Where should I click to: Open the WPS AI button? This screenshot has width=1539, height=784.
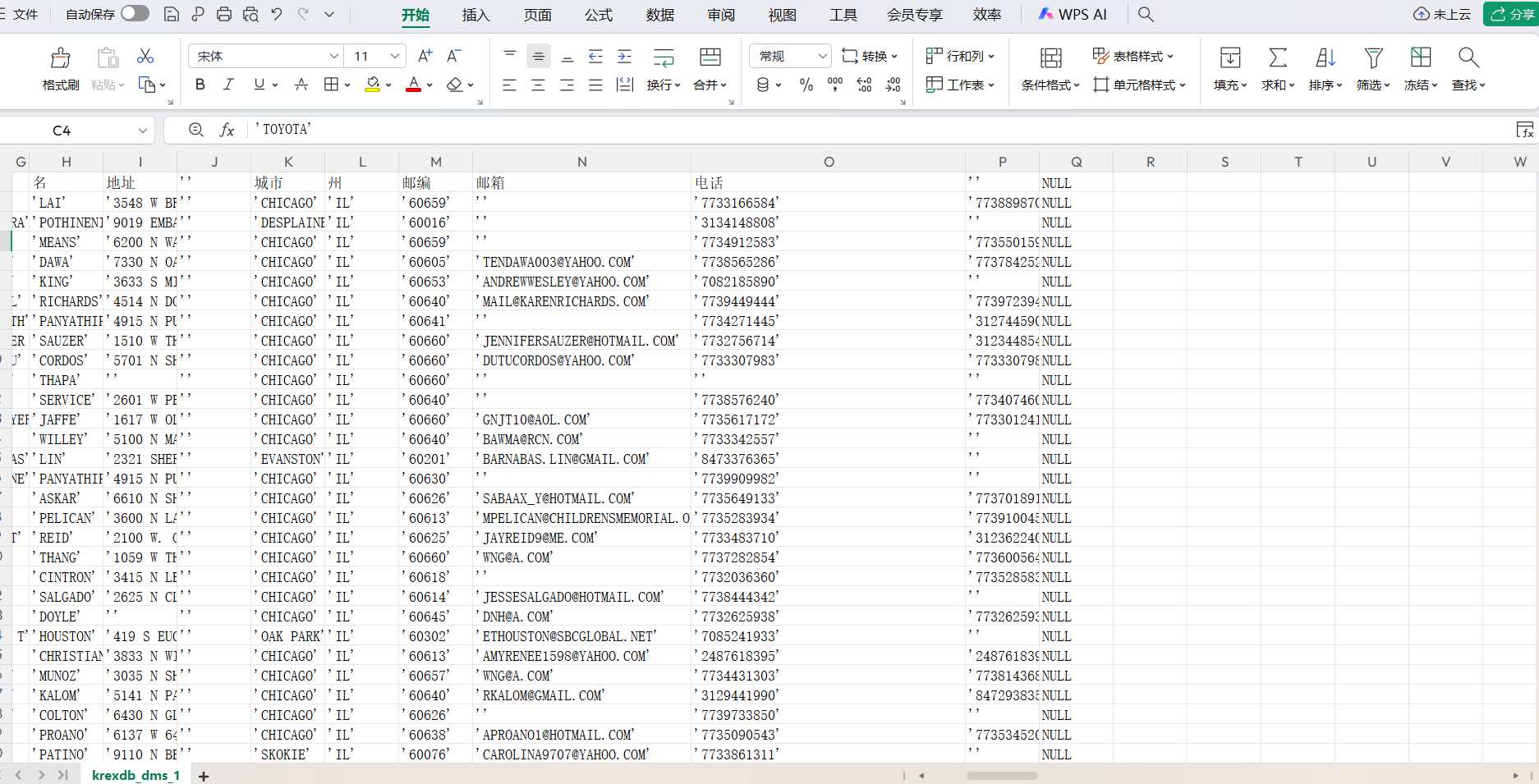pyautogui.click(x=1073, y=14)
